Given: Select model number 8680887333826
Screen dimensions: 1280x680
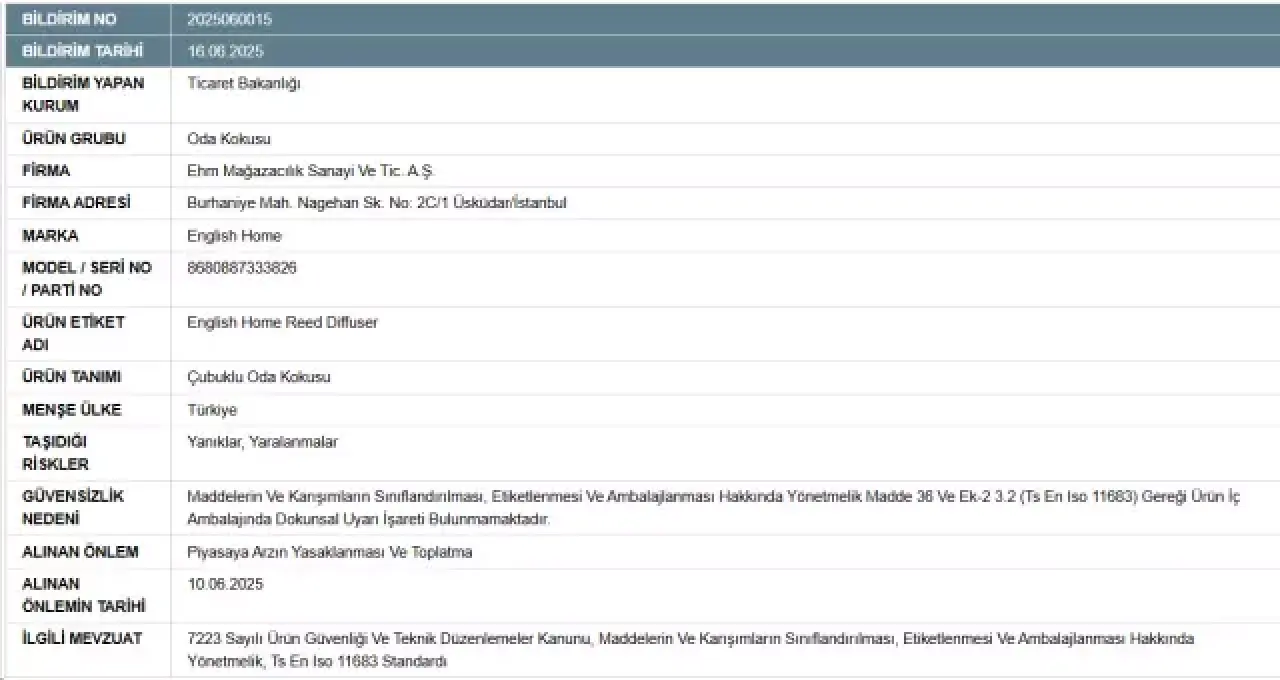Looking at the screenshot, I should [x=242, y=268].
